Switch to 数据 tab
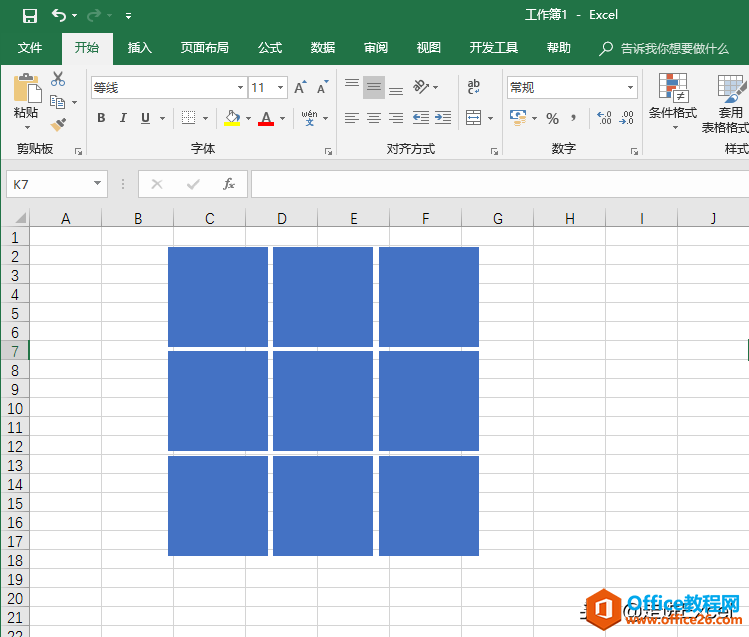Screen dimensions: 749x637 pyautogui.click(x=323, y=48)
